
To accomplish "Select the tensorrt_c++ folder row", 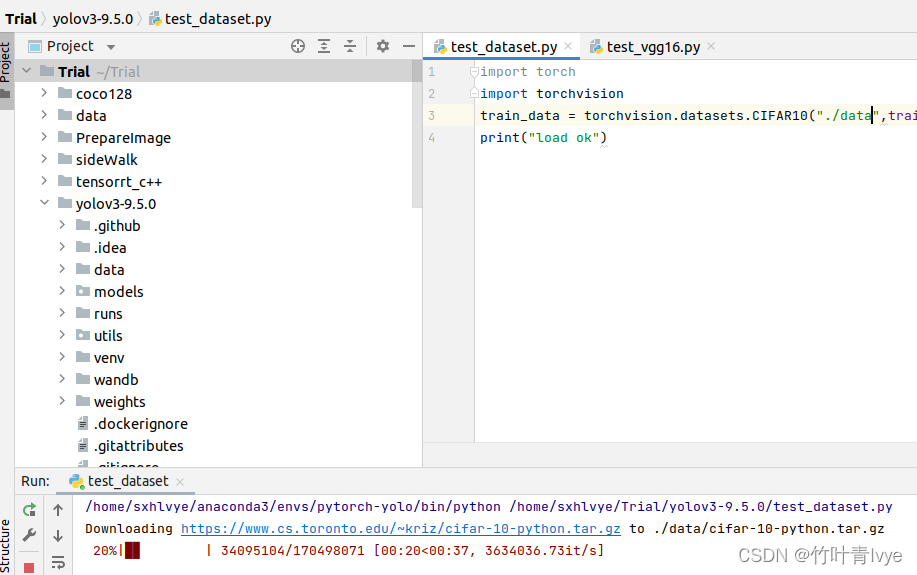I will (x=218, y=182).
